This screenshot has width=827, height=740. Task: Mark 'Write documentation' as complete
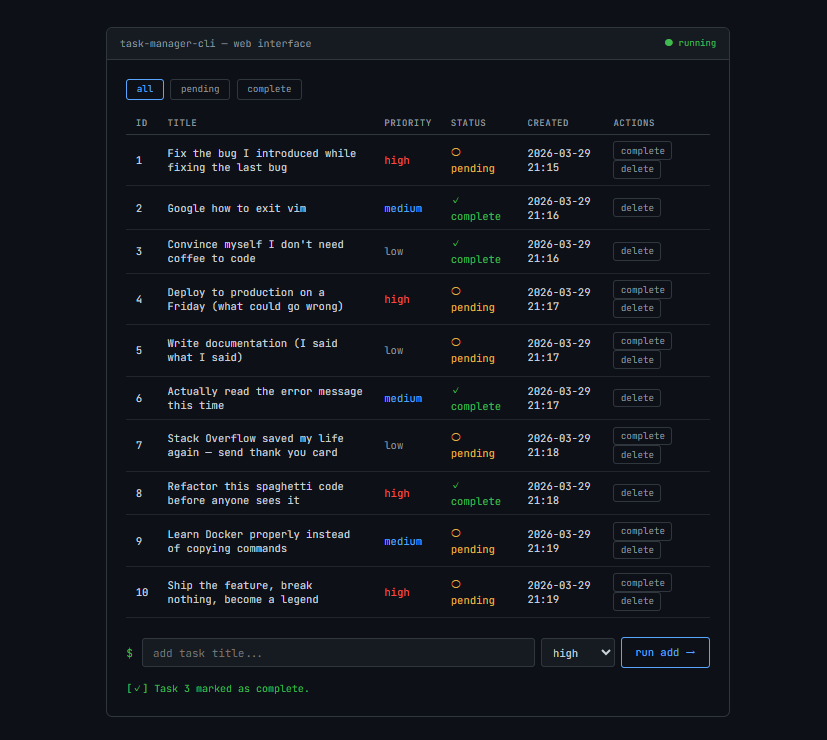641,340
